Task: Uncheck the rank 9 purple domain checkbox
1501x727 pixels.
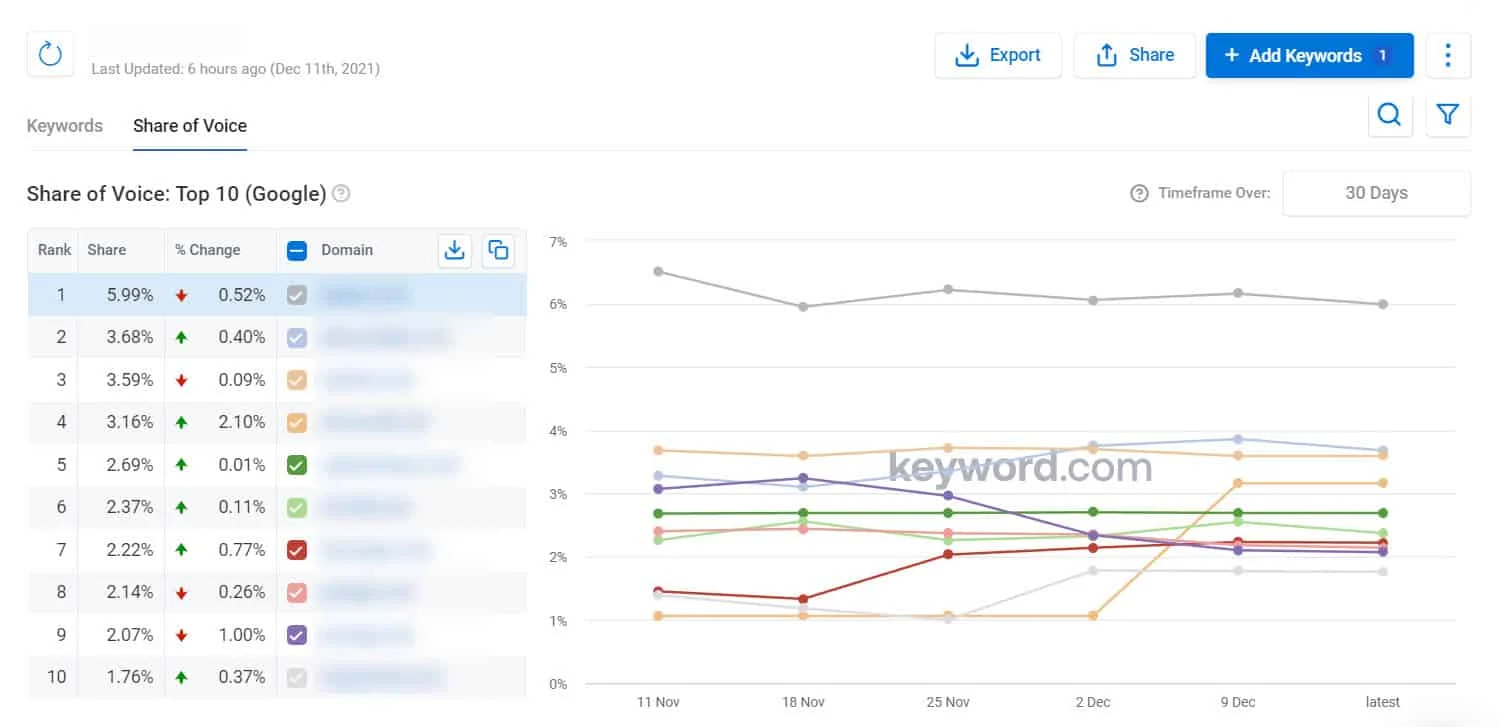Action: [x=297, y=635]
